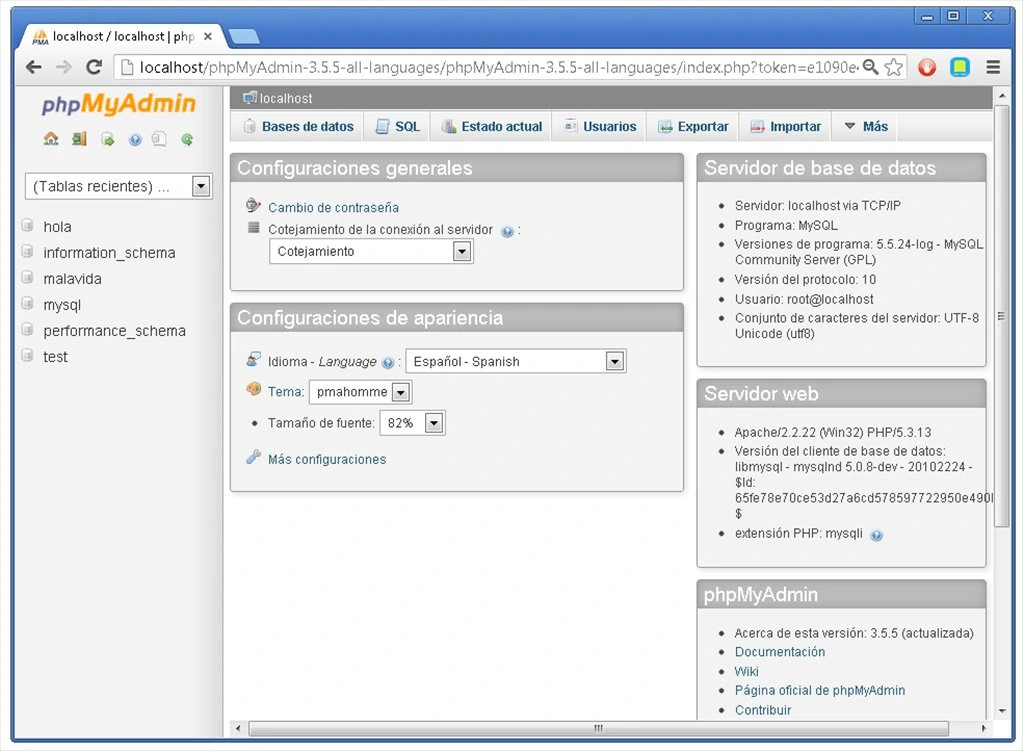Click the phpMyAdmin home icon
The height and width of the screenshot is (751, 1023).
pyautogui.click(x=51, y=138)
